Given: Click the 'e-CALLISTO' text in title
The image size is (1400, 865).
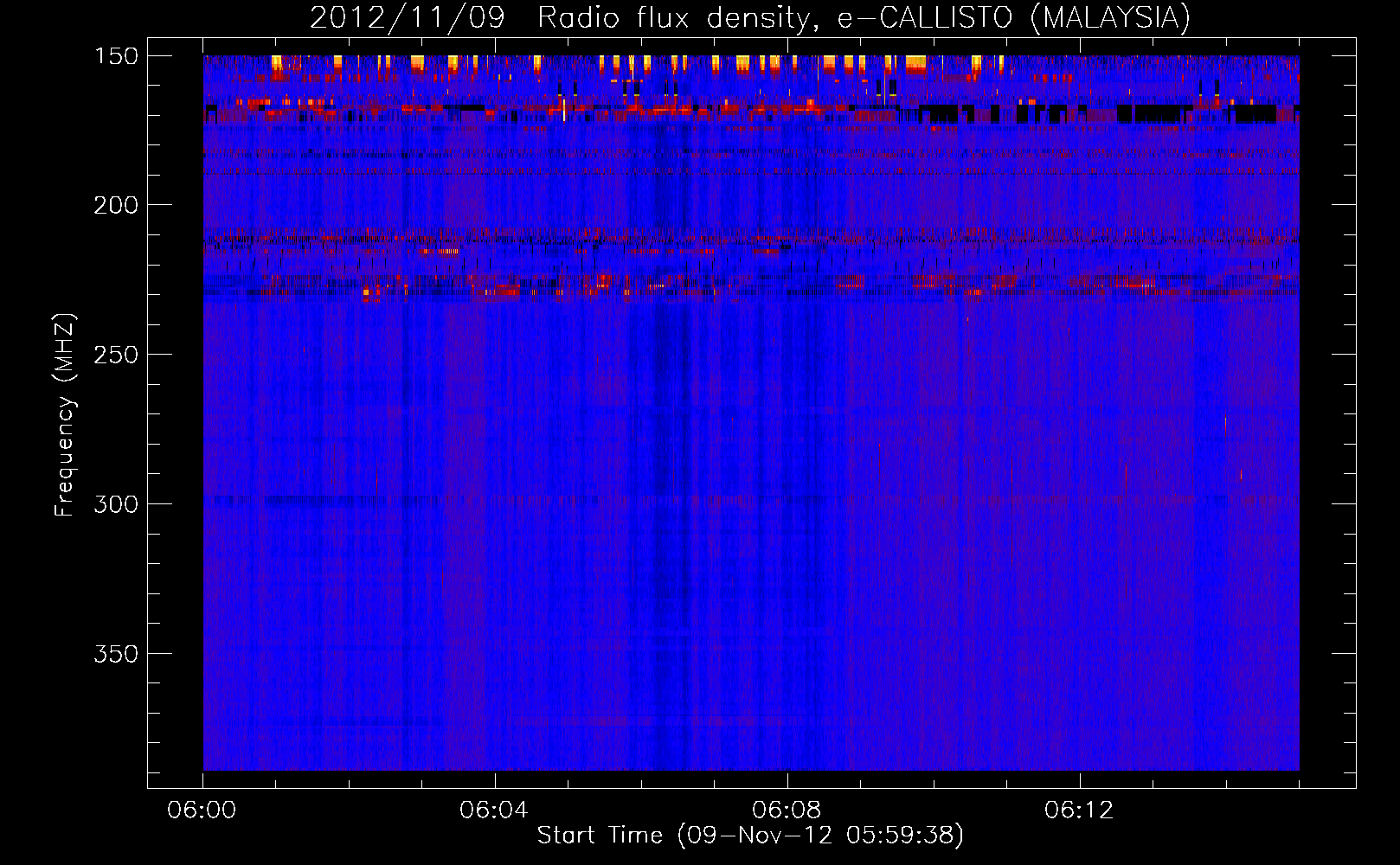Looking at the screenshot, I should pos(925,17).
